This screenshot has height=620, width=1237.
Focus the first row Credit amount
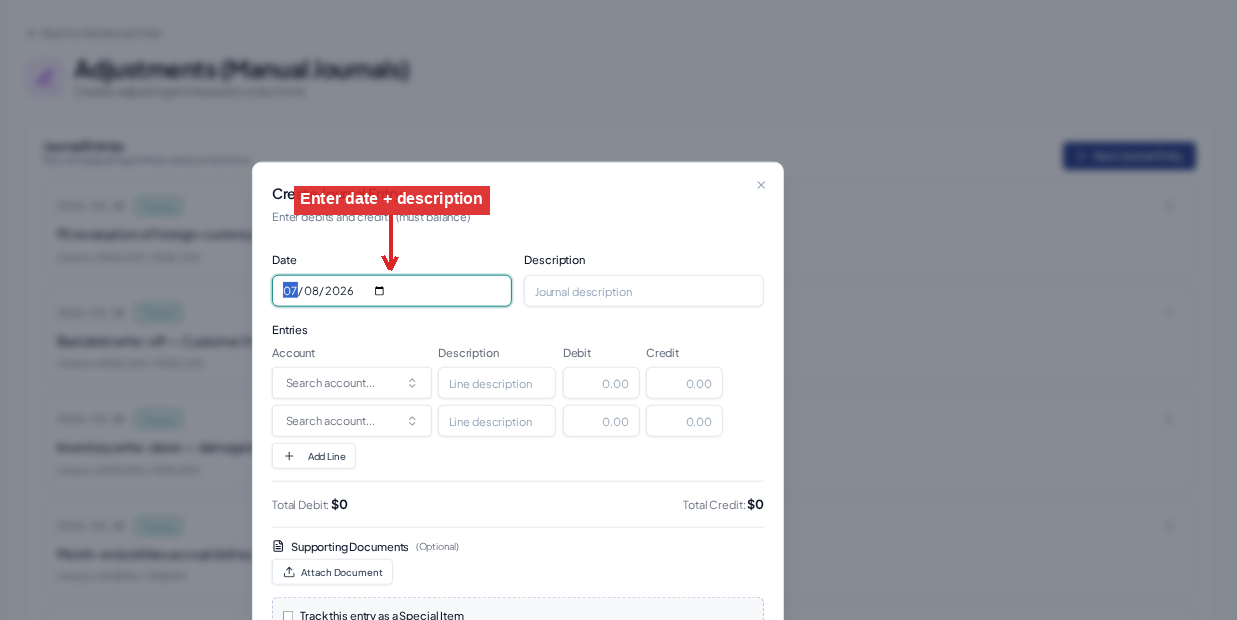pos(684,383)
